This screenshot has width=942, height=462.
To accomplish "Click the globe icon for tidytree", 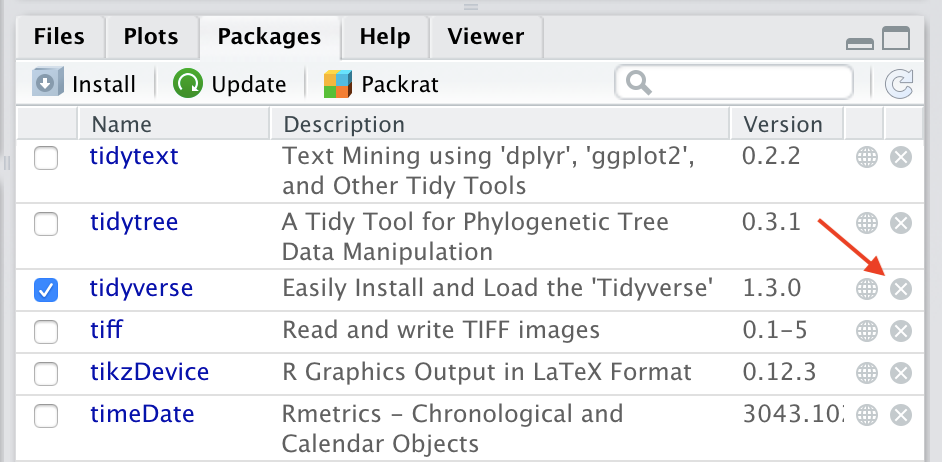I will click(x=866, y=223).
